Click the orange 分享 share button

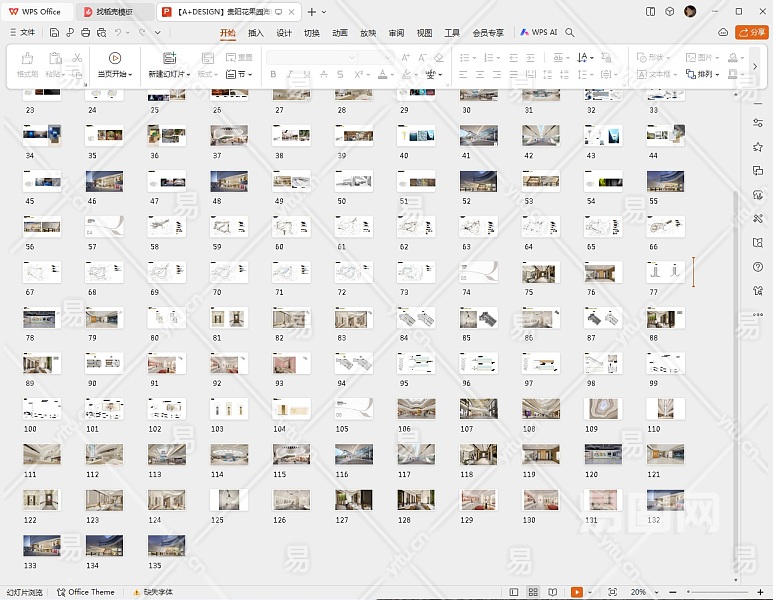click(x=751, y=32)
